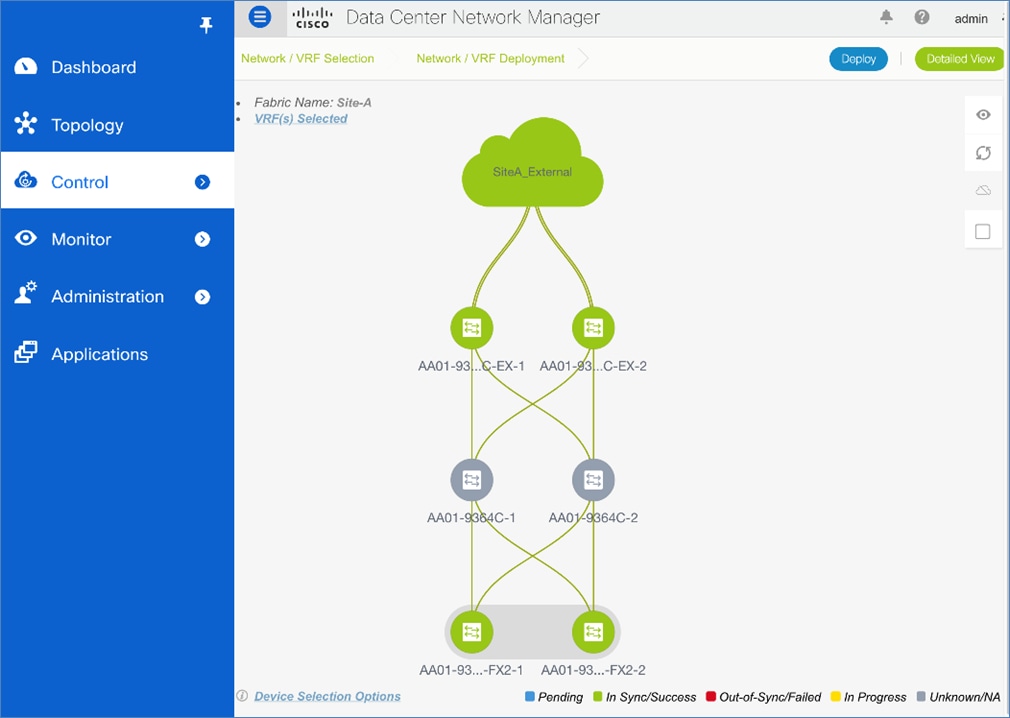Expand the Control submenu chevron
Viewport: 1010px width, 718px height.
pos(202,182)
